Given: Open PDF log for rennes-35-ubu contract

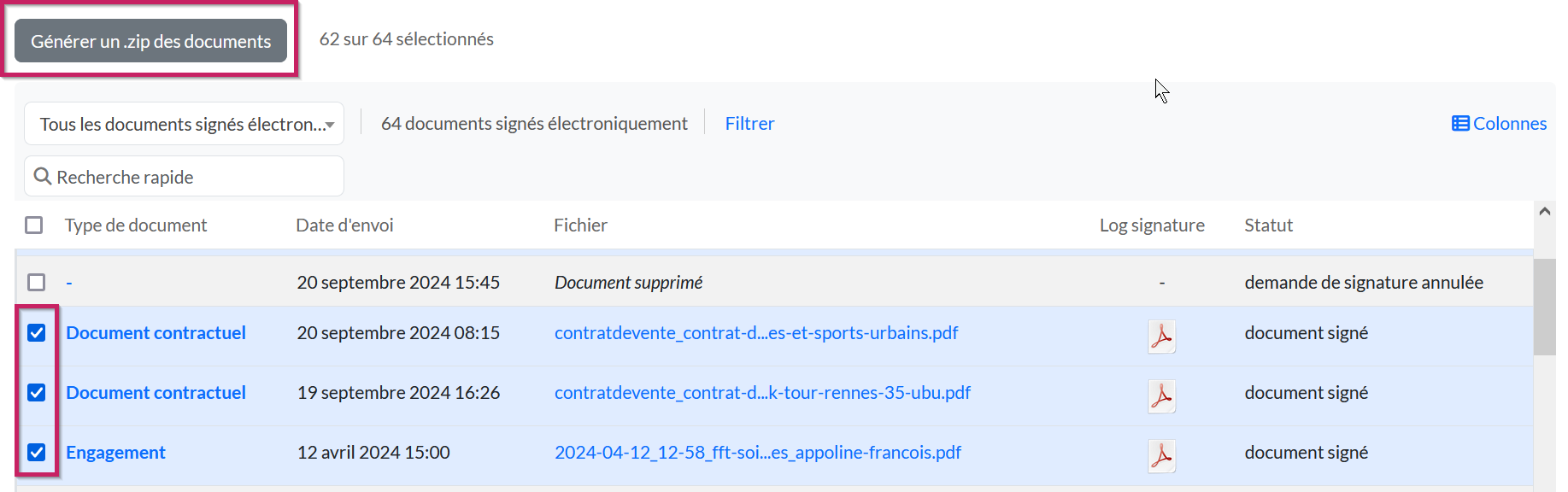Looking at the screenshot, I should pyautogui.click(x=1161, y=395).
